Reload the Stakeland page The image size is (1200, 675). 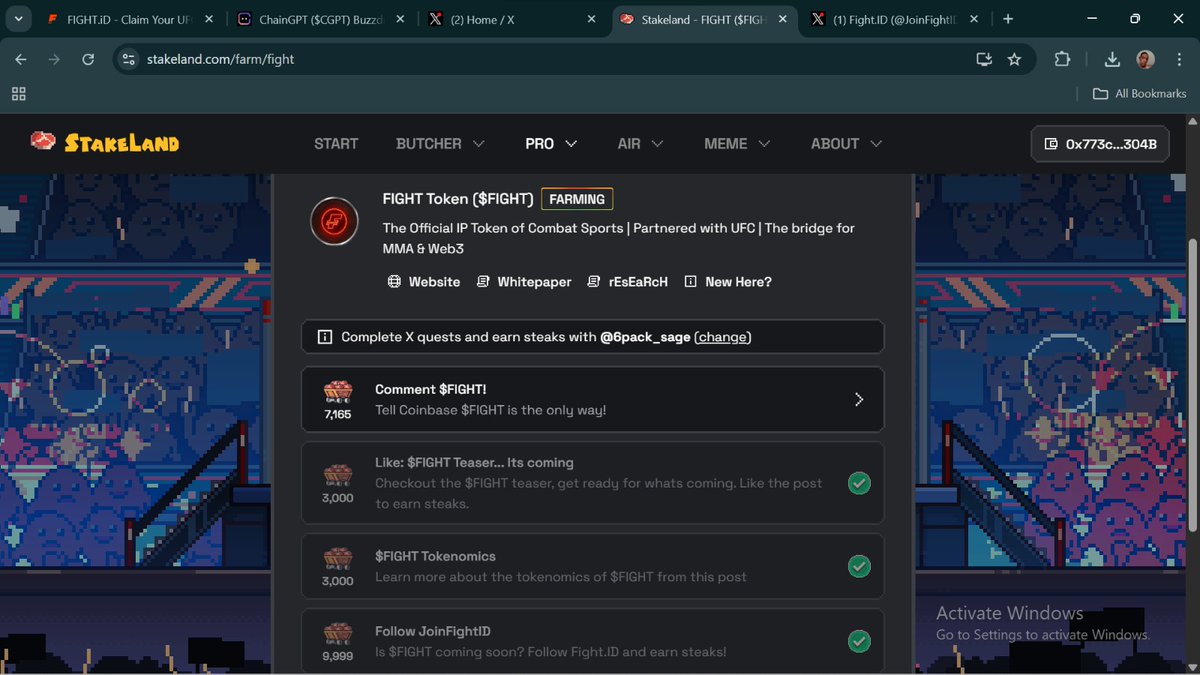click(x=88, y=59)
